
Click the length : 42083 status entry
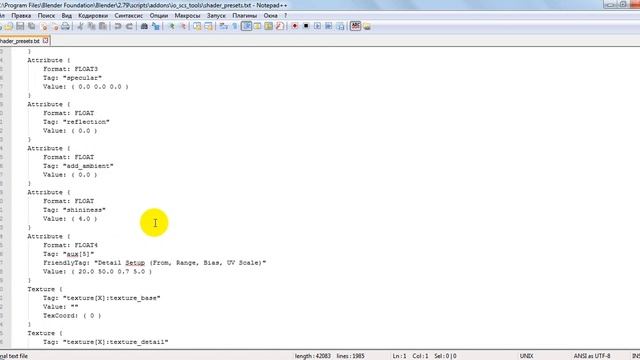[313, 356]
